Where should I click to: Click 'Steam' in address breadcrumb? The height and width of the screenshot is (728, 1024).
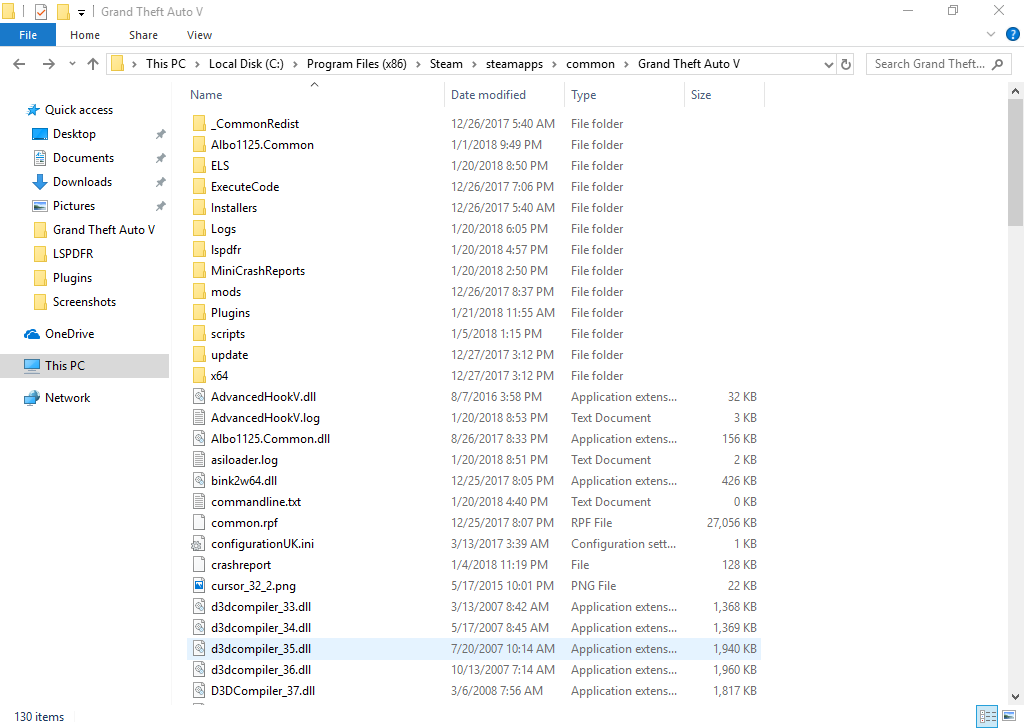pyautogui.click(x=446, y=64)
